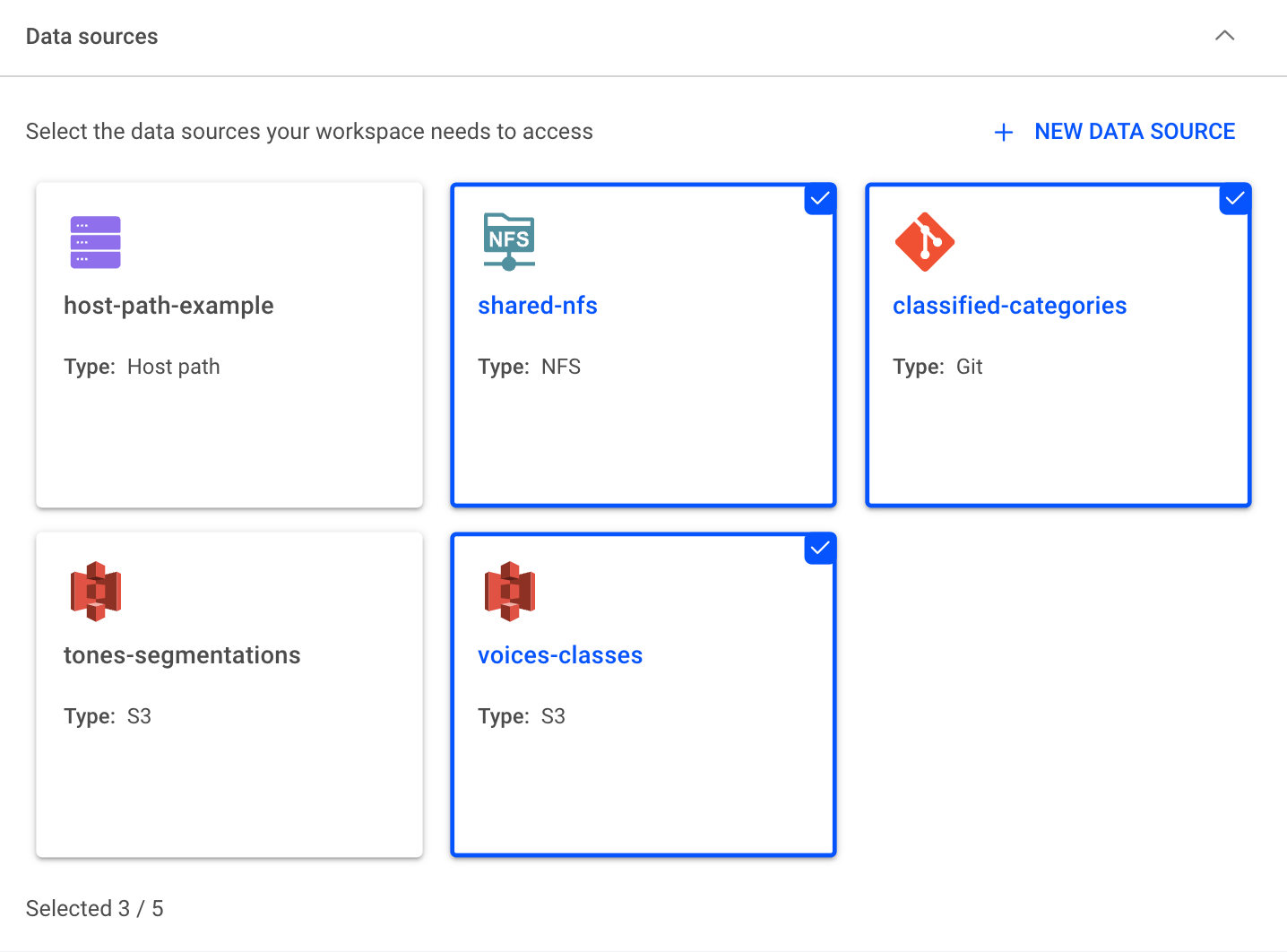Click the Type: Host path label
Screen dimensions: 1287x952
coord(142,367)
